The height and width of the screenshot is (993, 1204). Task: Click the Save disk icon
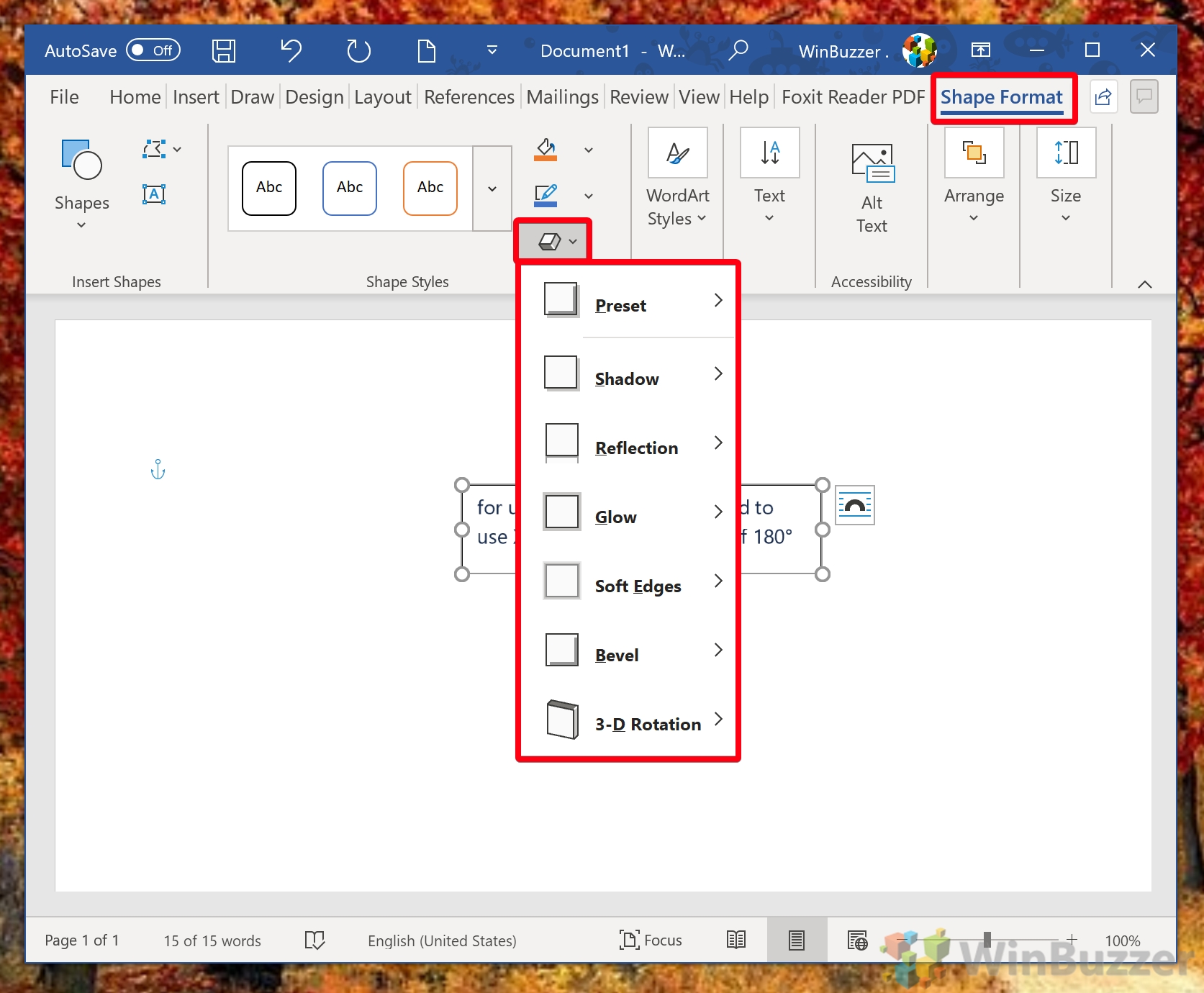click(224, 50)
